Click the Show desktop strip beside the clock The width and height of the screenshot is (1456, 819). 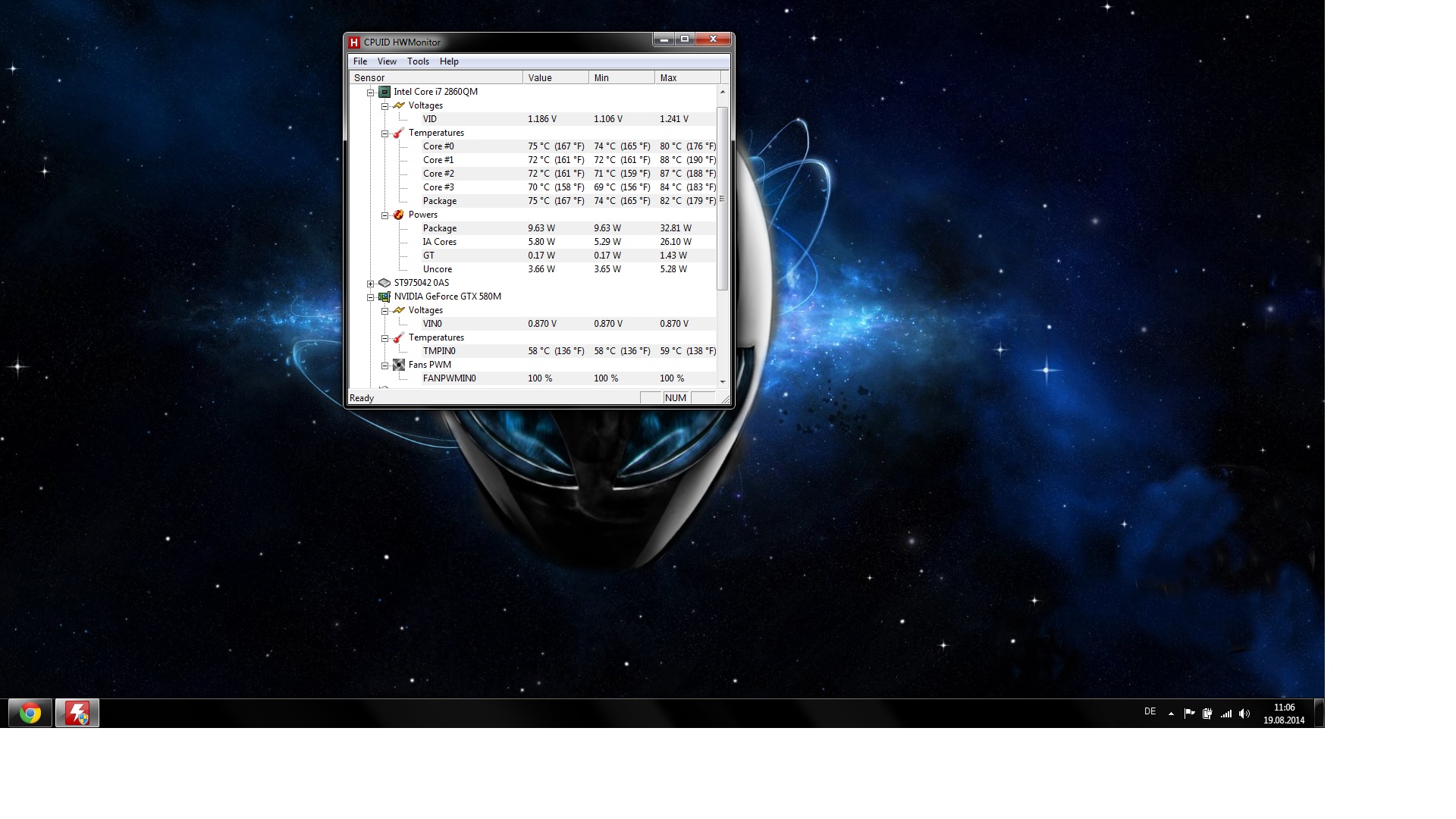click(x=1319, y=714)
